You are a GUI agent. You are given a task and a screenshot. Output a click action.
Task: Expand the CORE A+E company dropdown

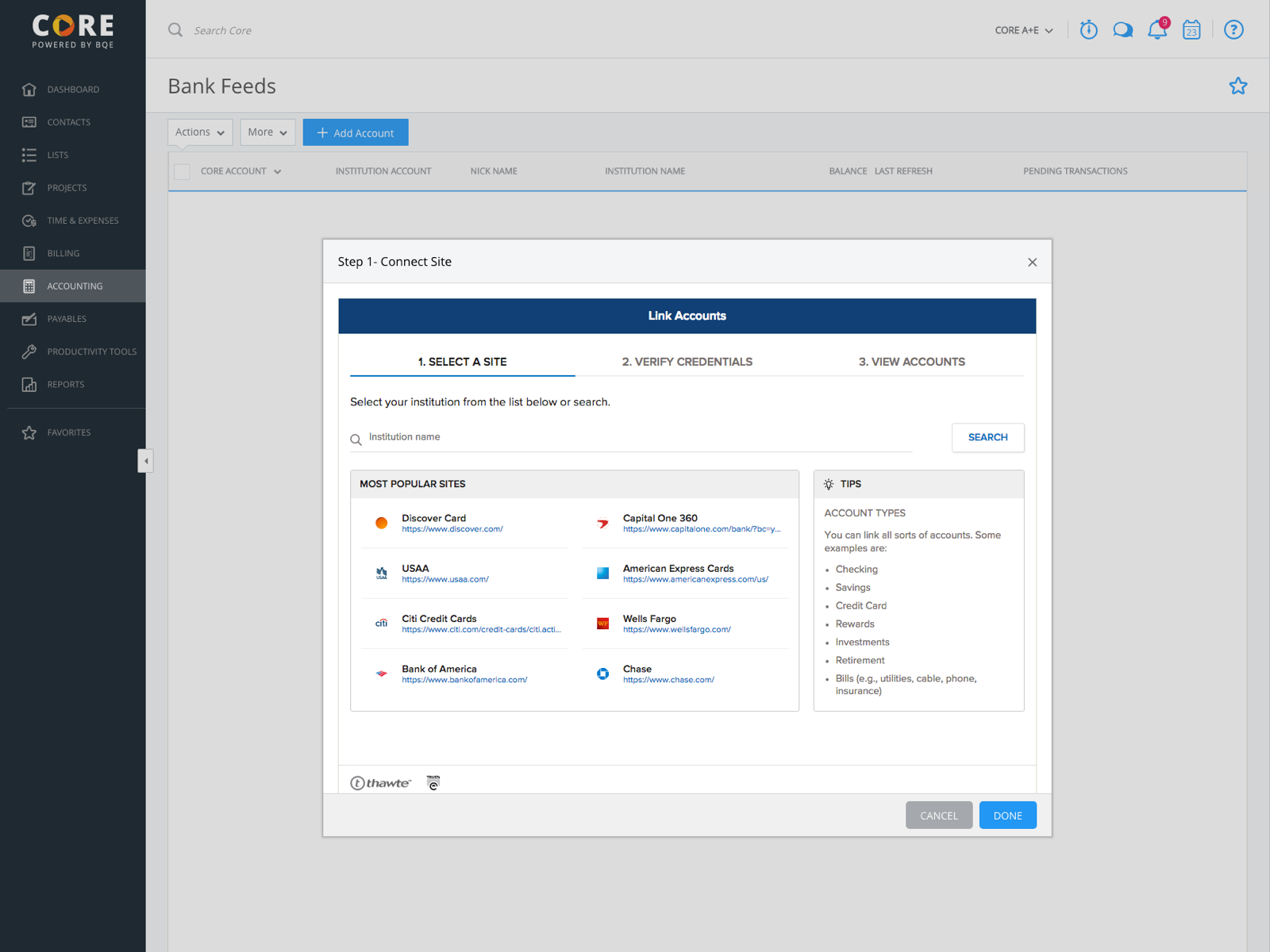(1024, 30)
